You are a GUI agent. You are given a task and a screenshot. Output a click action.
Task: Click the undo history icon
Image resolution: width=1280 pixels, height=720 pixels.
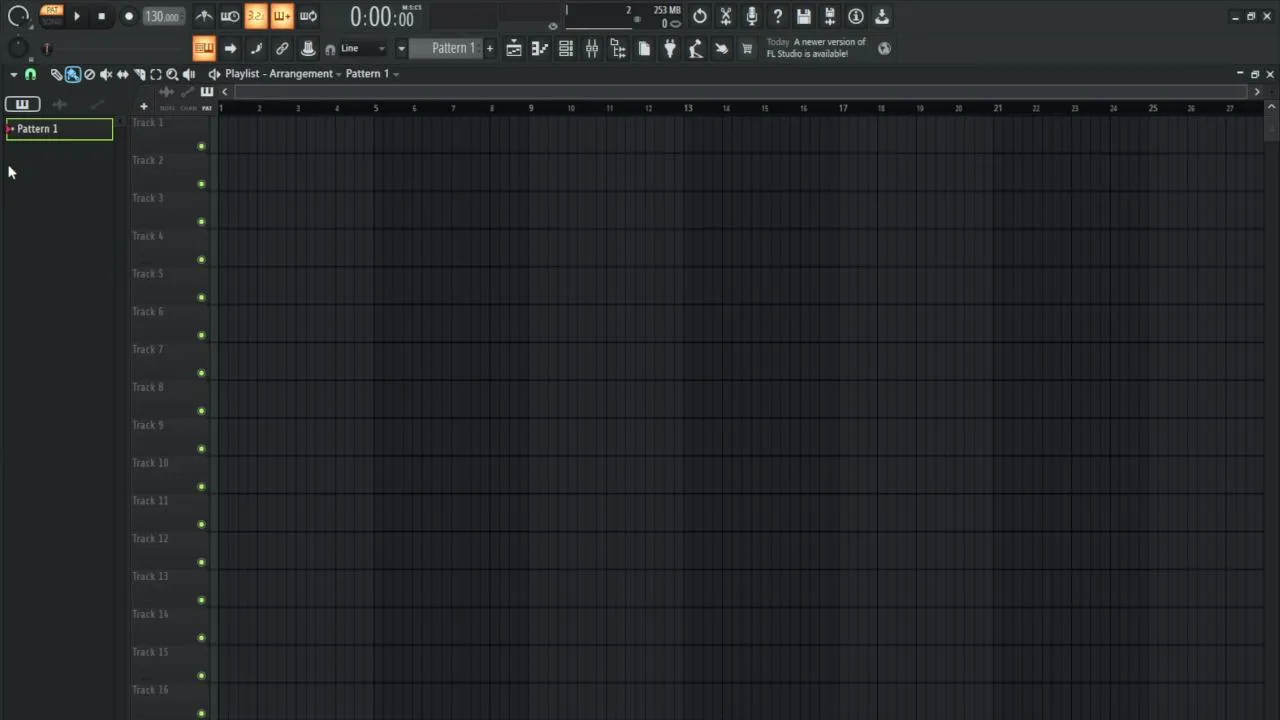click(x=700, y=16)
